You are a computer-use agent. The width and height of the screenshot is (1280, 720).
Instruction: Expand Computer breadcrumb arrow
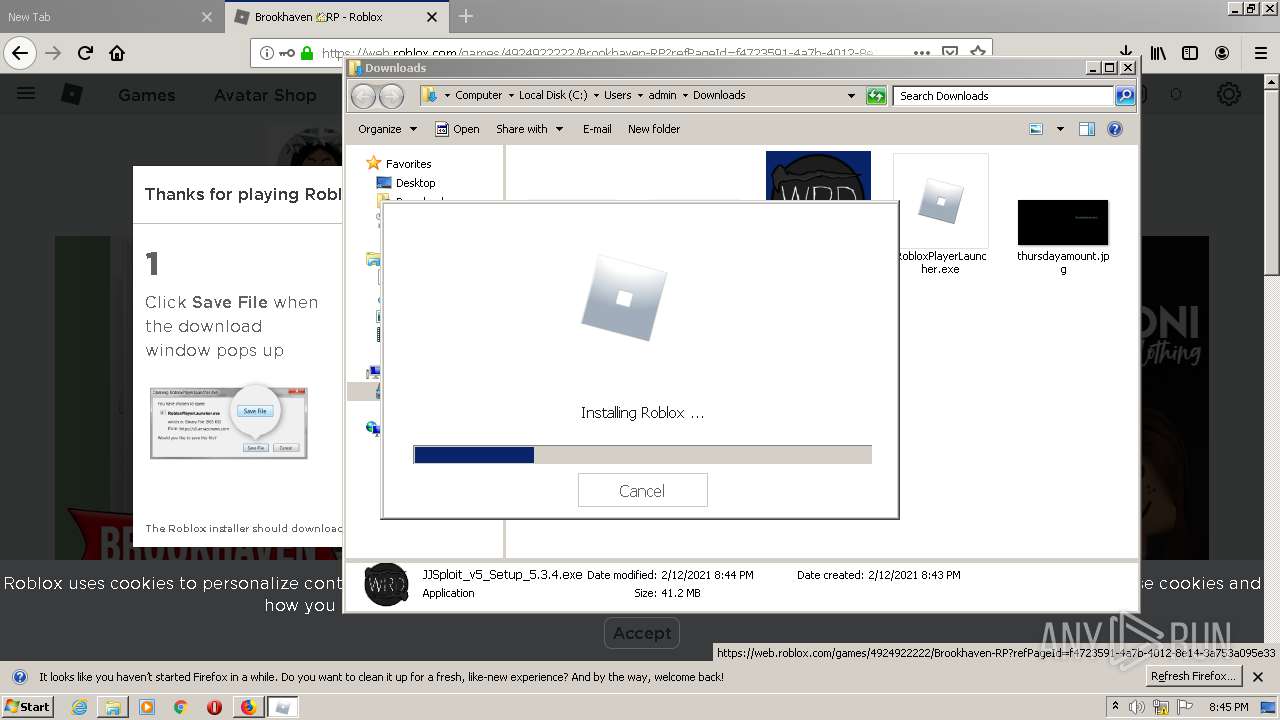coord(511,95)
